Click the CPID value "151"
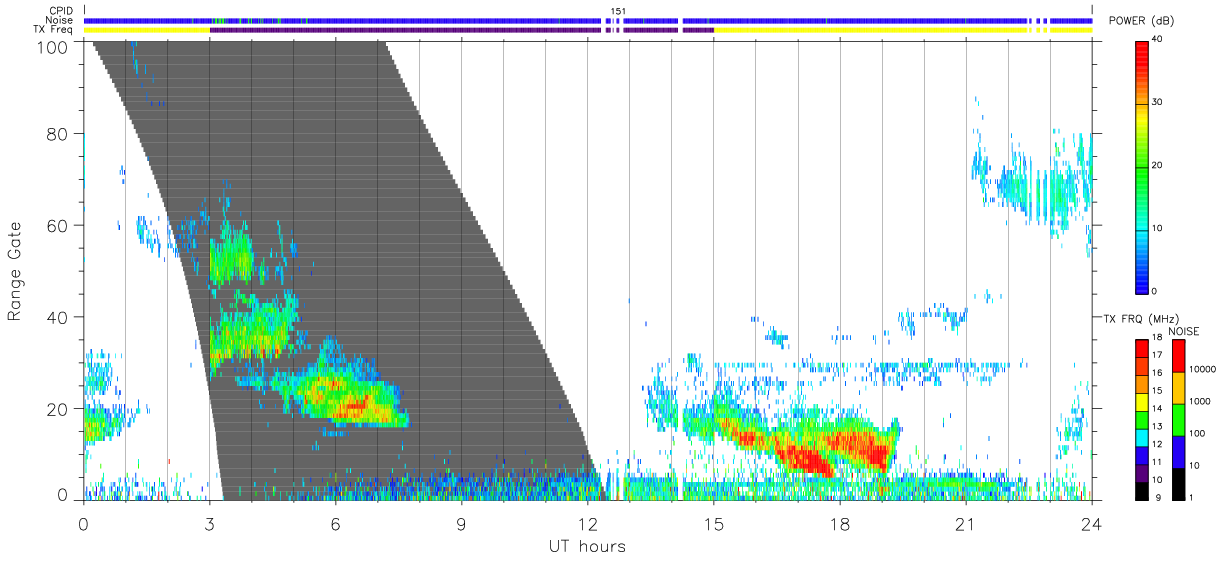 tap(618, 11)
